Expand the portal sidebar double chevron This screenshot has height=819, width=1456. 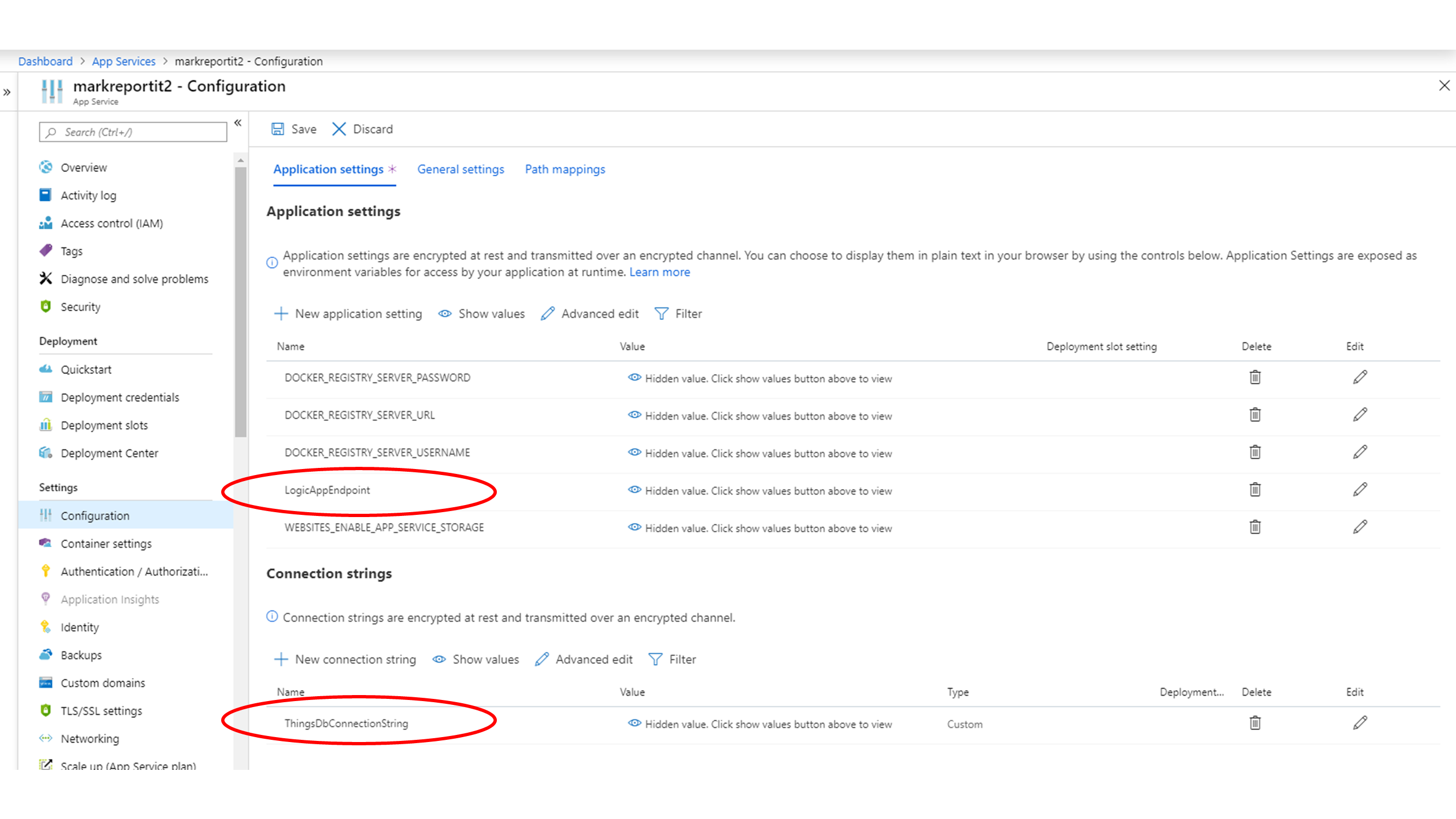7,92
